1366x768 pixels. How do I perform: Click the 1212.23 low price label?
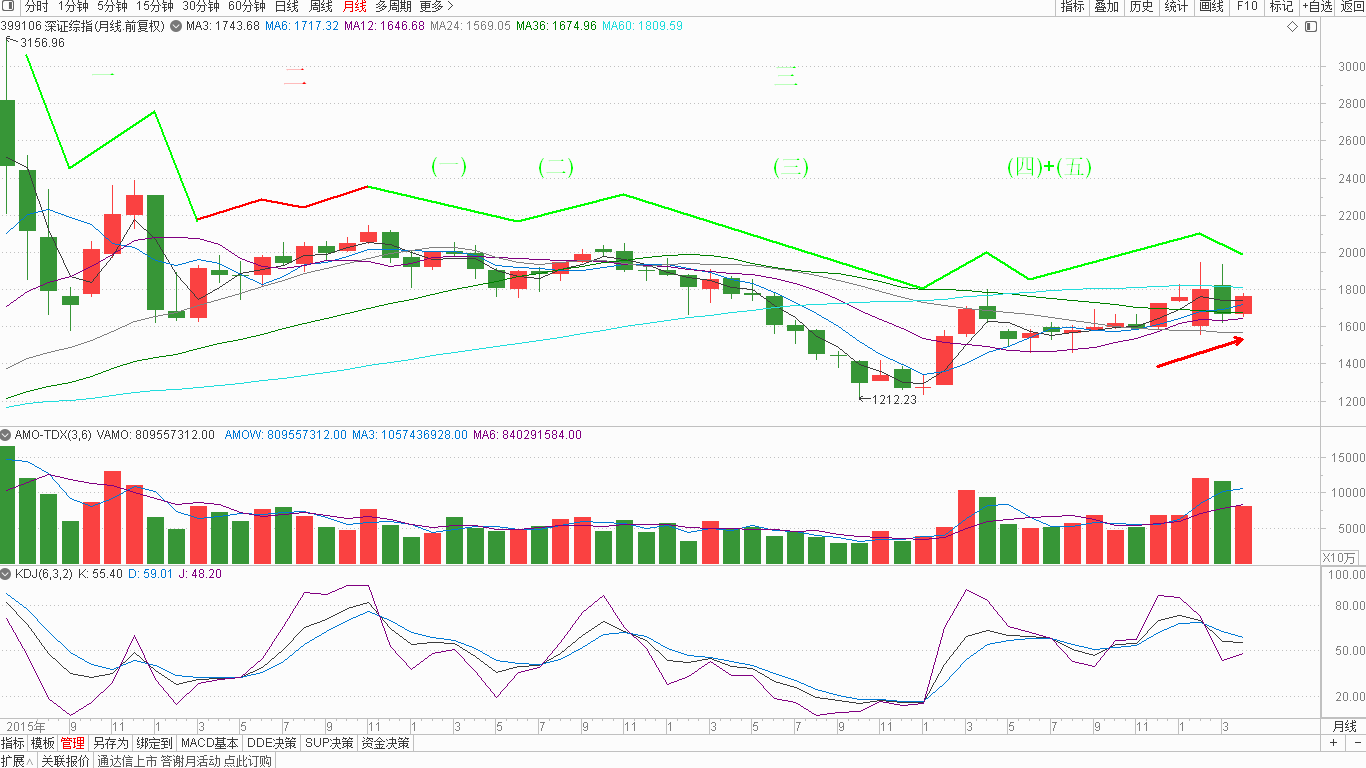tap(894, 399)
